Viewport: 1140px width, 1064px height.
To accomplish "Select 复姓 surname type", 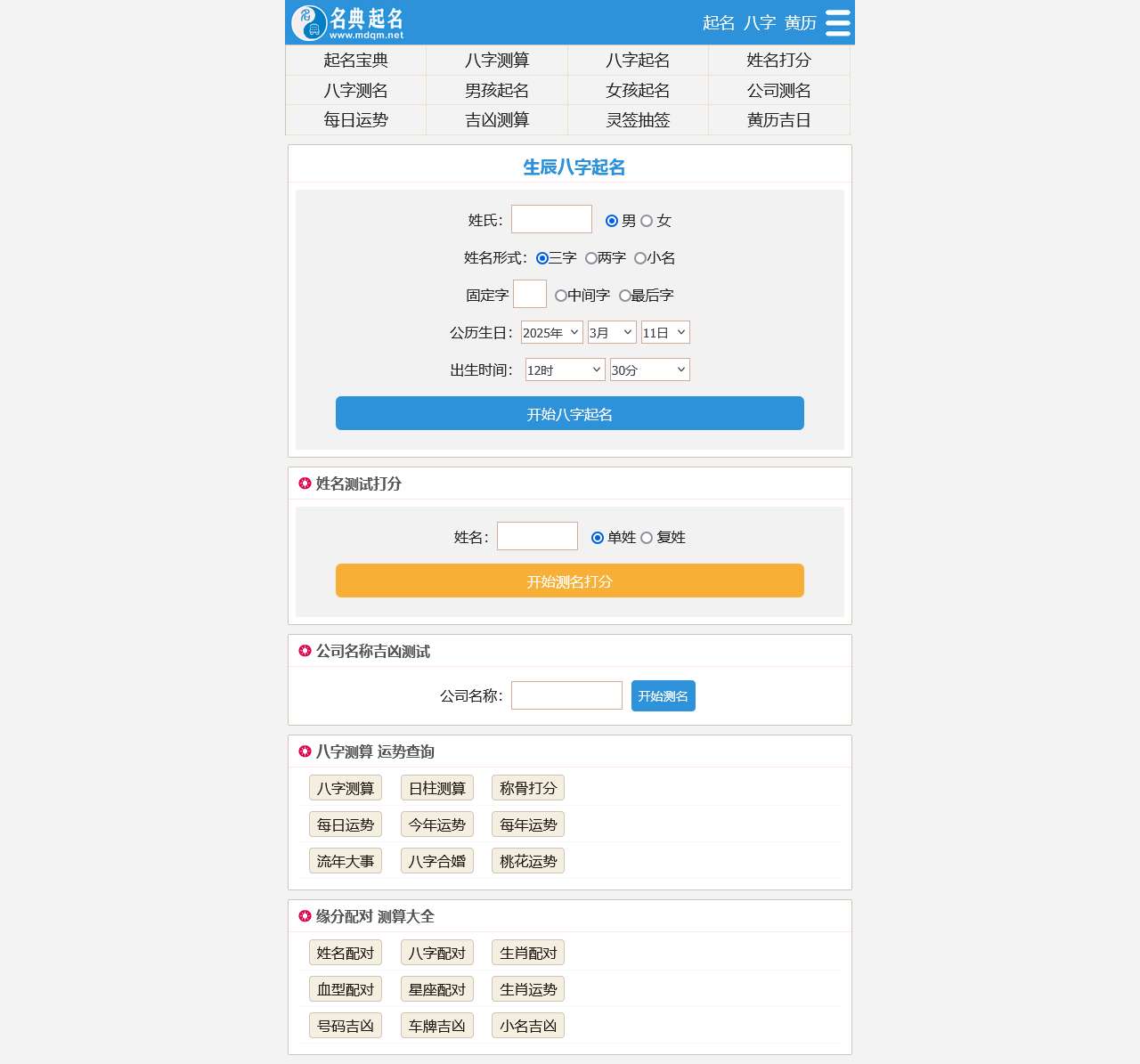I will (647, 538).
